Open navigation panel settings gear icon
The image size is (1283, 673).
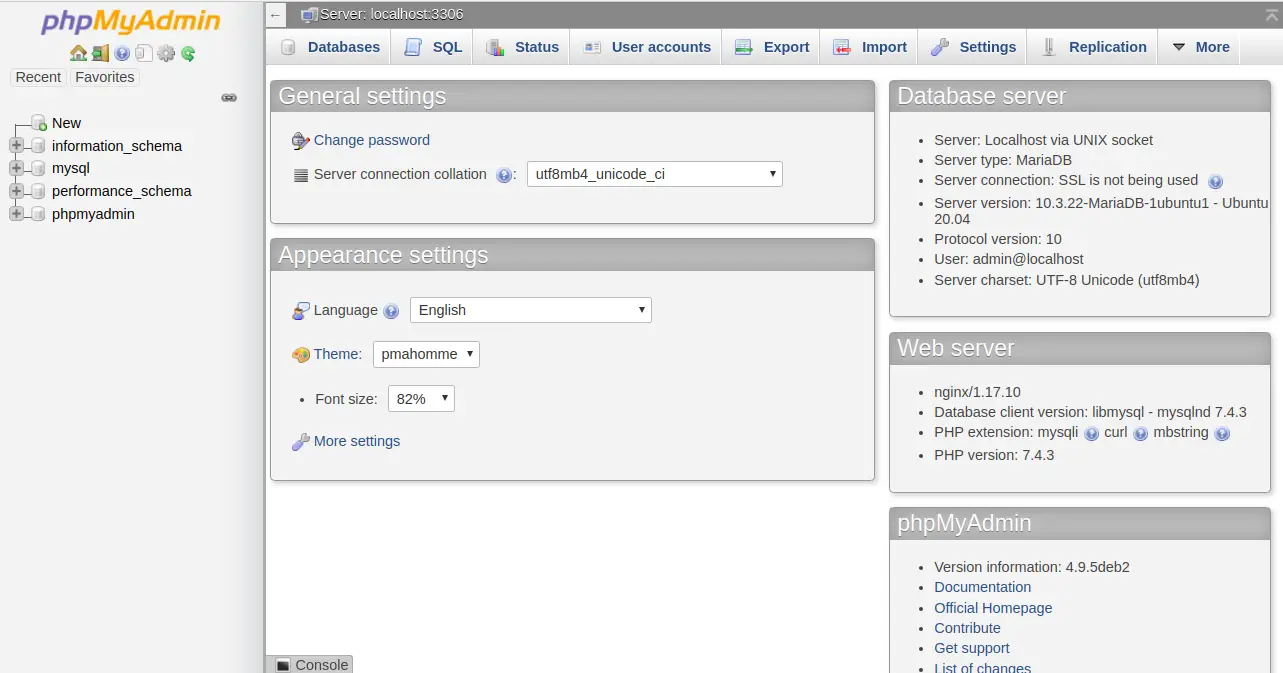(x=166, y=54)
